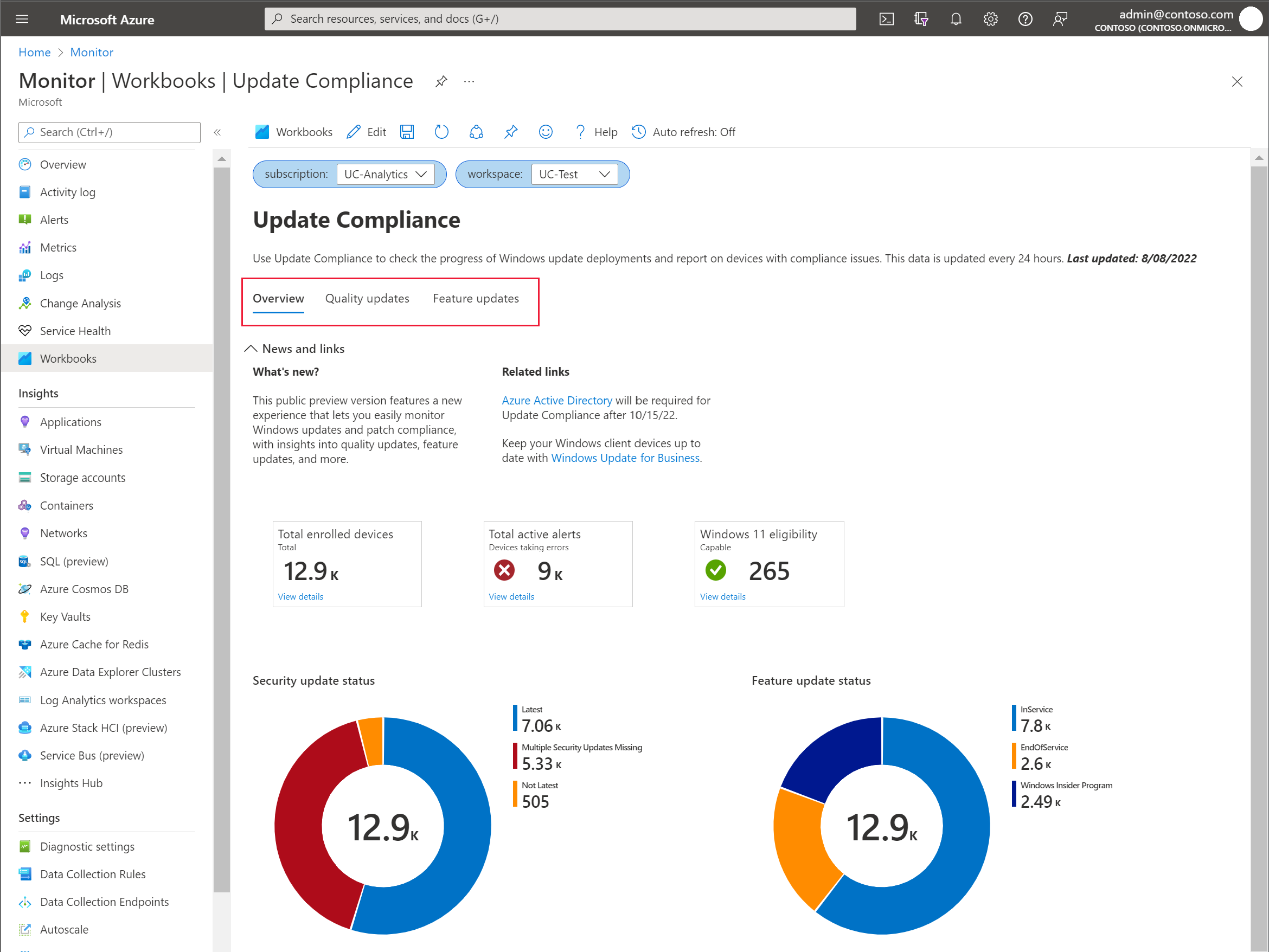The width and height of the screenshot is (1269, 952).
Task: Open the subscription UC-Analytics dropdown
Action: [385, 175]
